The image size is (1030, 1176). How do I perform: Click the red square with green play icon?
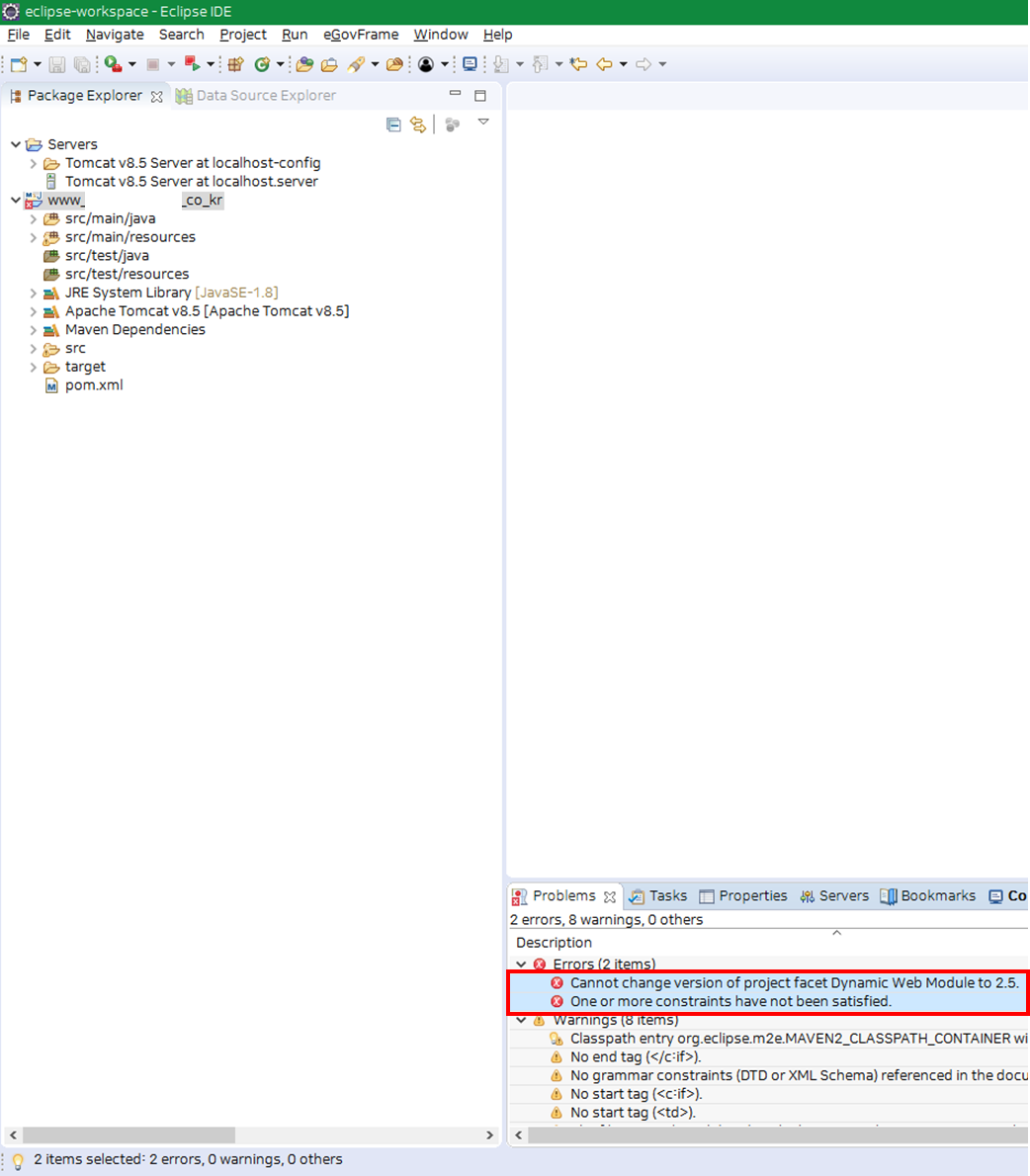point(192,64)
